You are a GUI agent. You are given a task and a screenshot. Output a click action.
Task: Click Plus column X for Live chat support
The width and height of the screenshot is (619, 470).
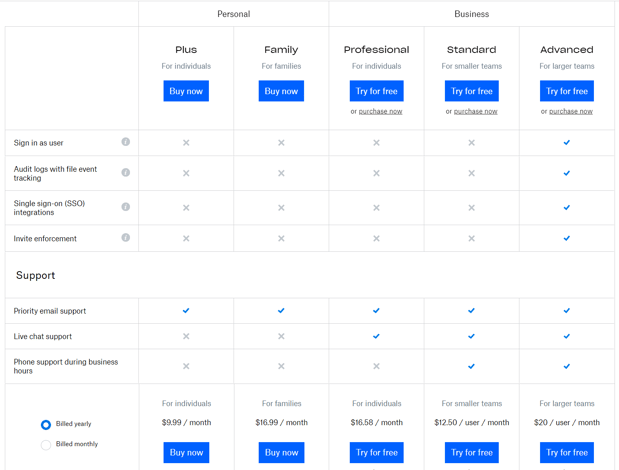pyautogui.click(x=186, y=337)
